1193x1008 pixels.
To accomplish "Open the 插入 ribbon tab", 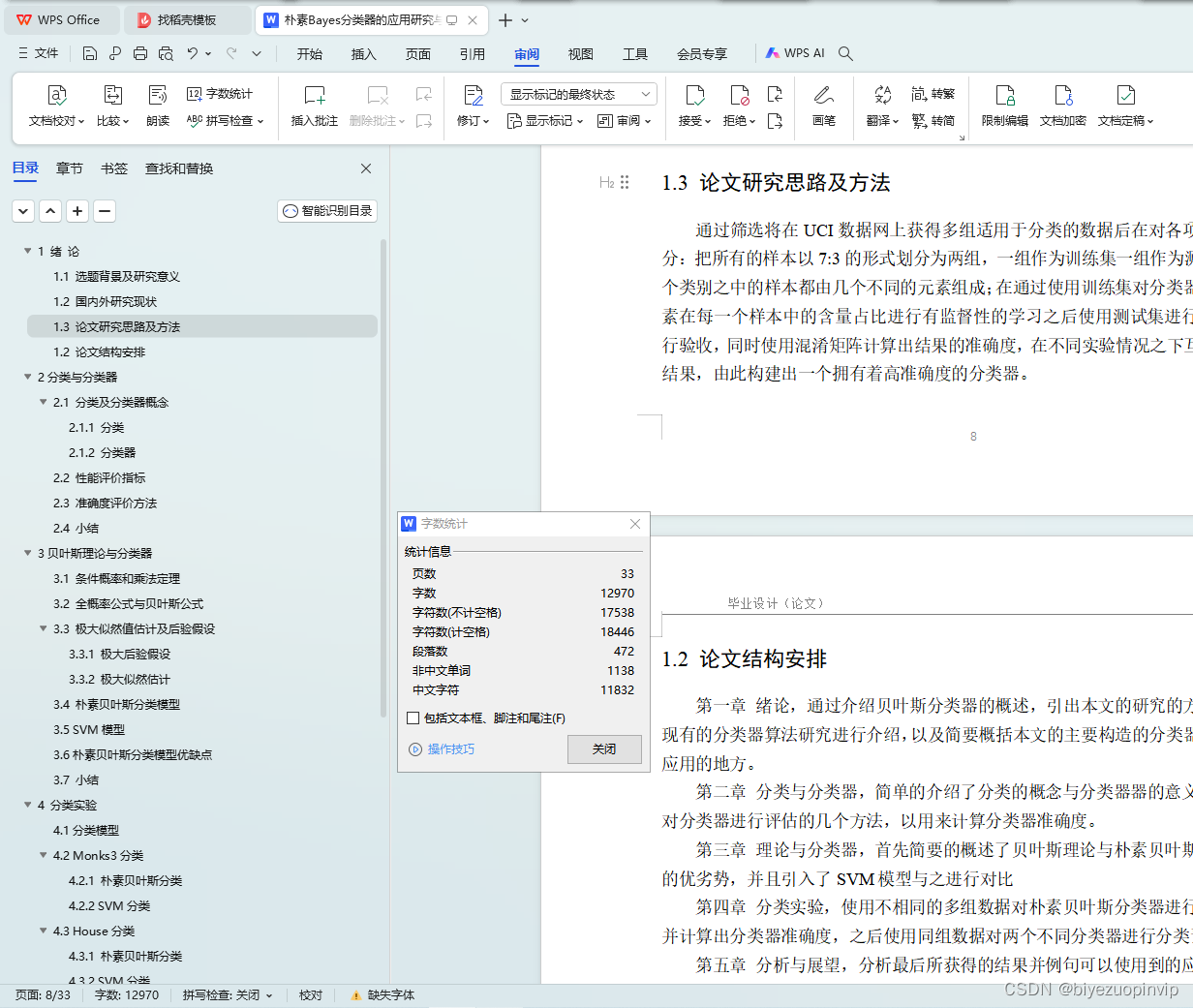I will tap(364, 54).
